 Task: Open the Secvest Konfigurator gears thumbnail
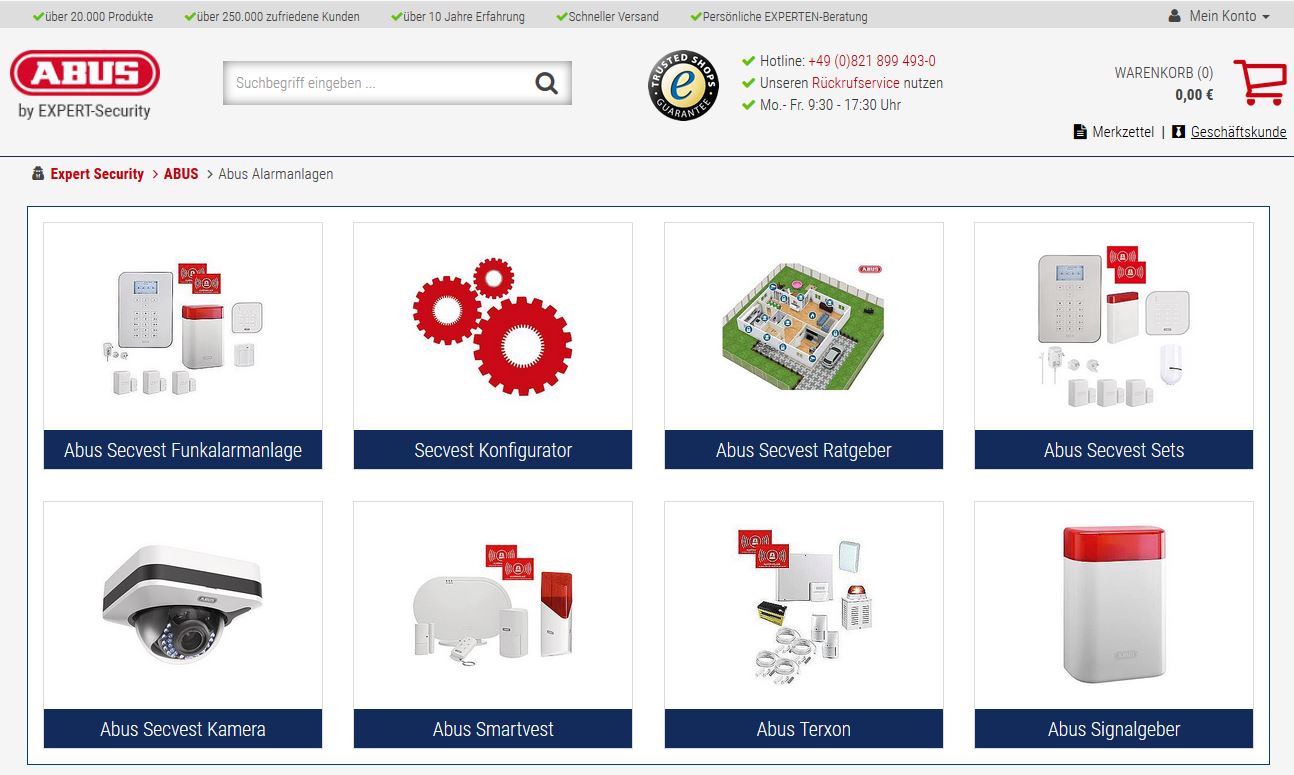coord(493,327)
